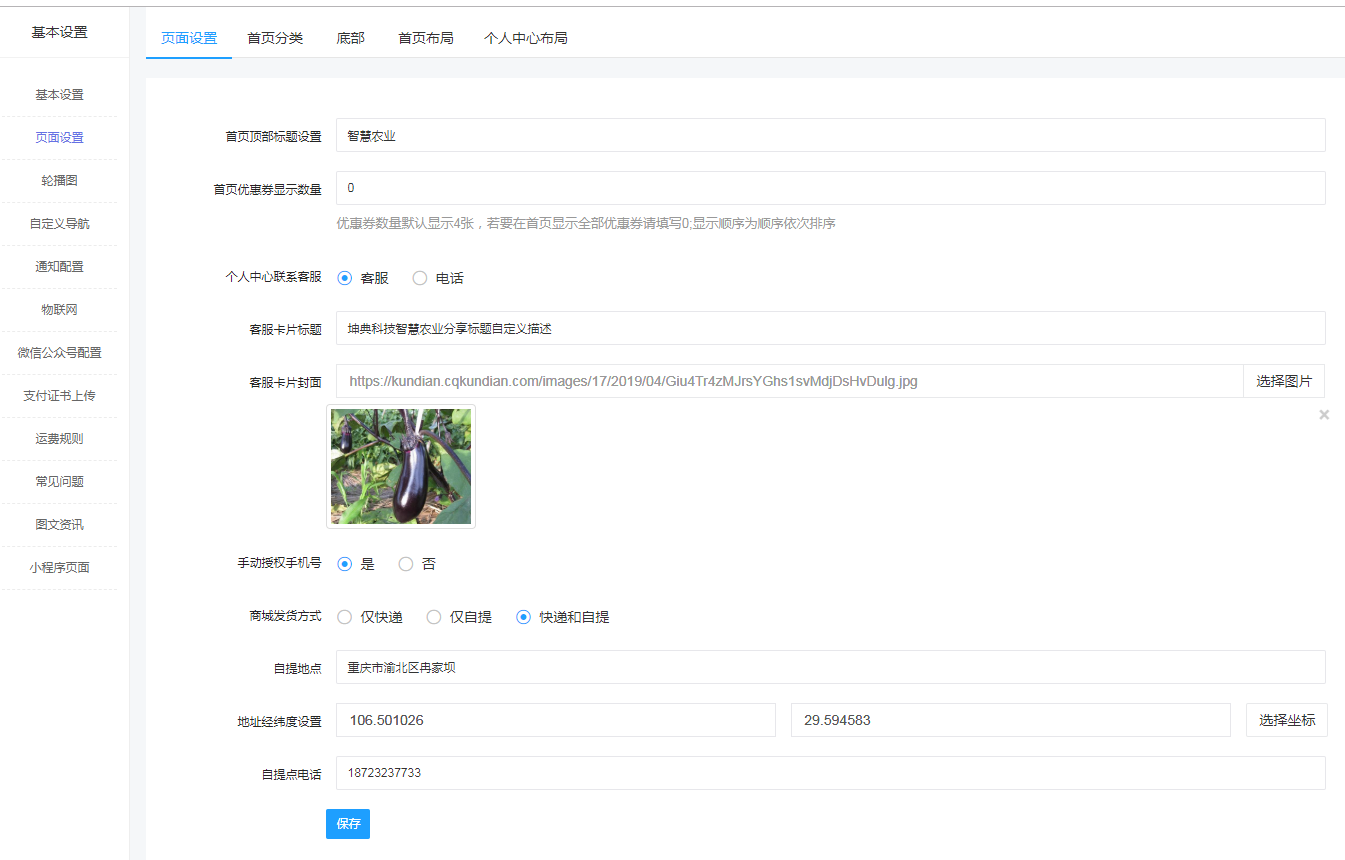Select 快递和自提 delivery method
The height and width of the screenshot is (860, 1345).
[x=523, y=617]
